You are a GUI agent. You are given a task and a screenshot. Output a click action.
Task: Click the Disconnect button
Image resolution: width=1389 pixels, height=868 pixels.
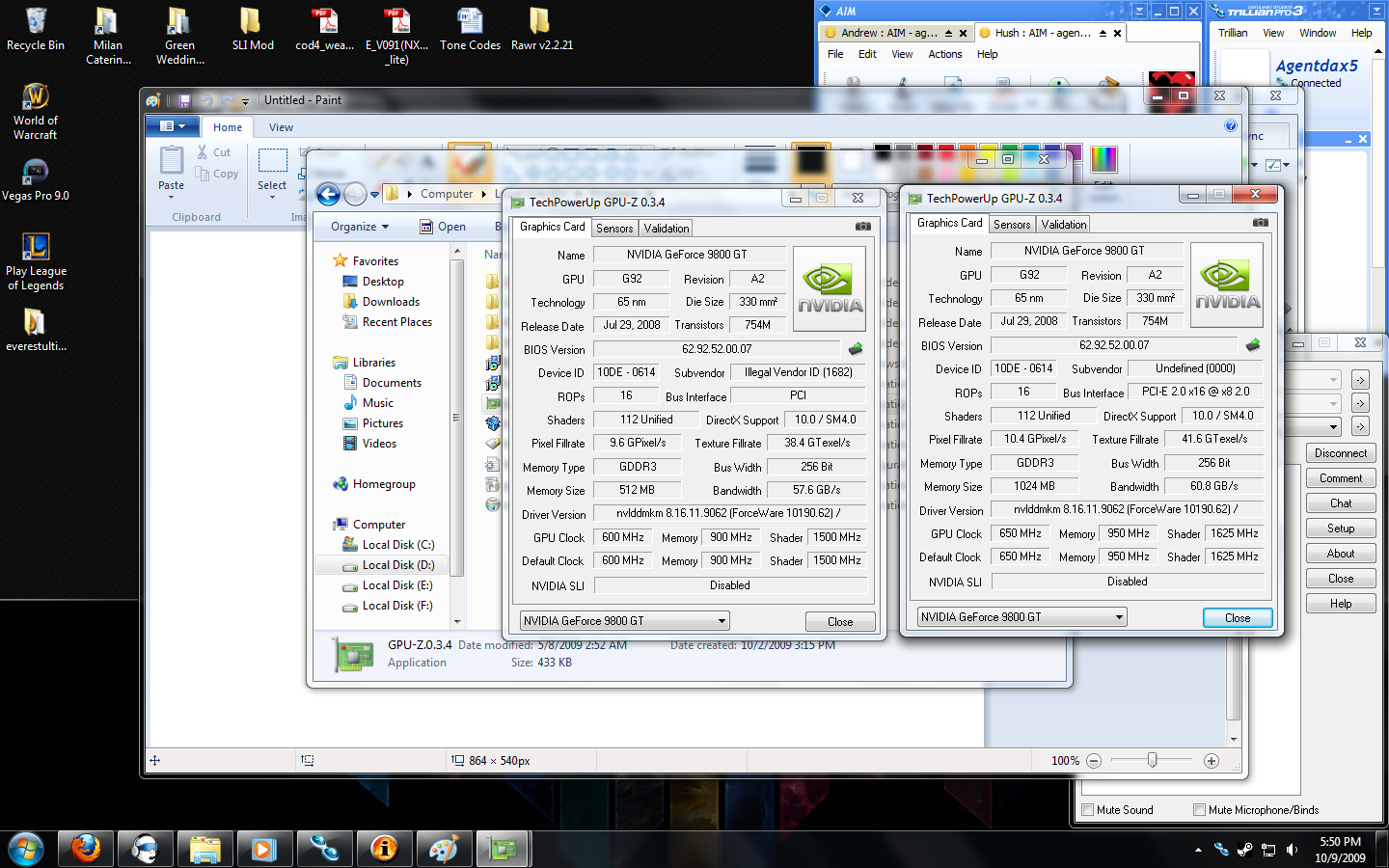tap(1341, 453)
